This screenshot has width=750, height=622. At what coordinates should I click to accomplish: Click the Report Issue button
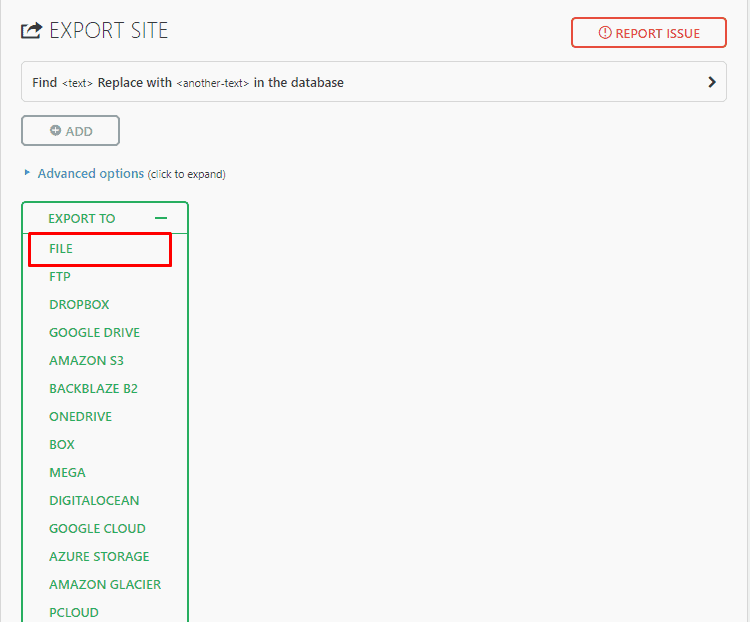(x=649, y=33)
